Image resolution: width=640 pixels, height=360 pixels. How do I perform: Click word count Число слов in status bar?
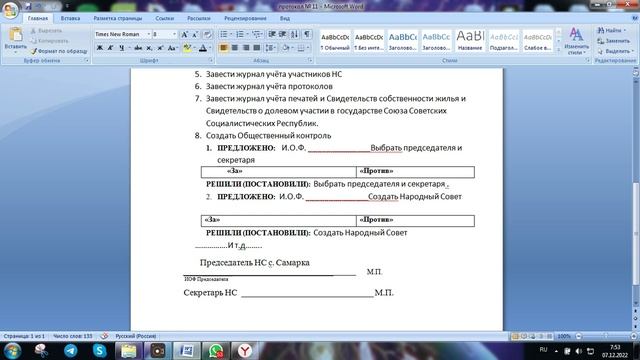(x=73, y=336)
